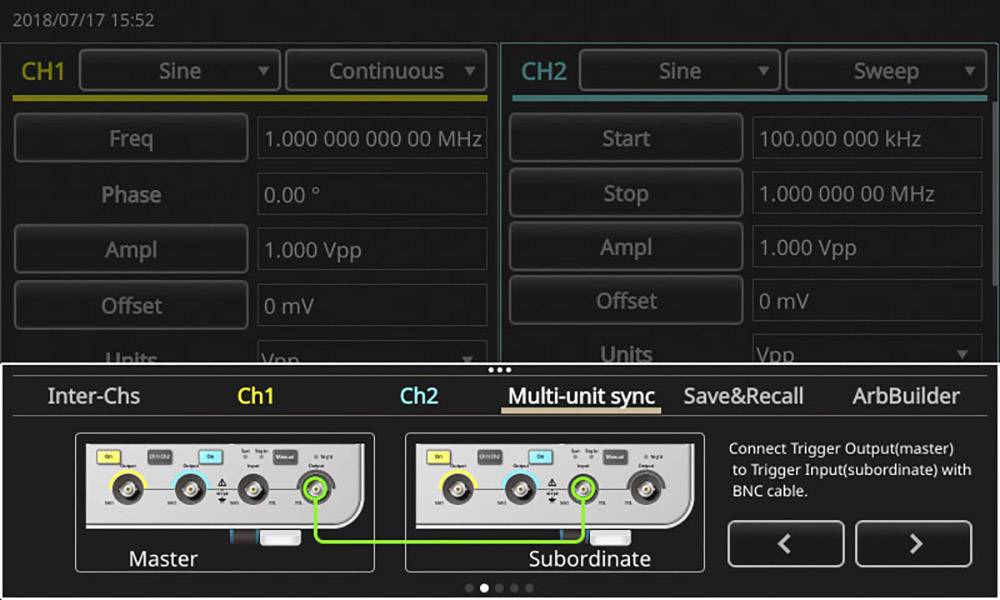Tap the CH1 frequency value field
This screenshot has height=600, width=1000.
[372, 138]
